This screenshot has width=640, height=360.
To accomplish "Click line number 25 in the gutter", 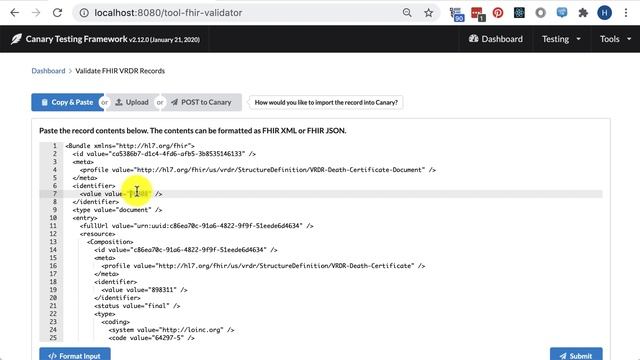I will (53, 338).
